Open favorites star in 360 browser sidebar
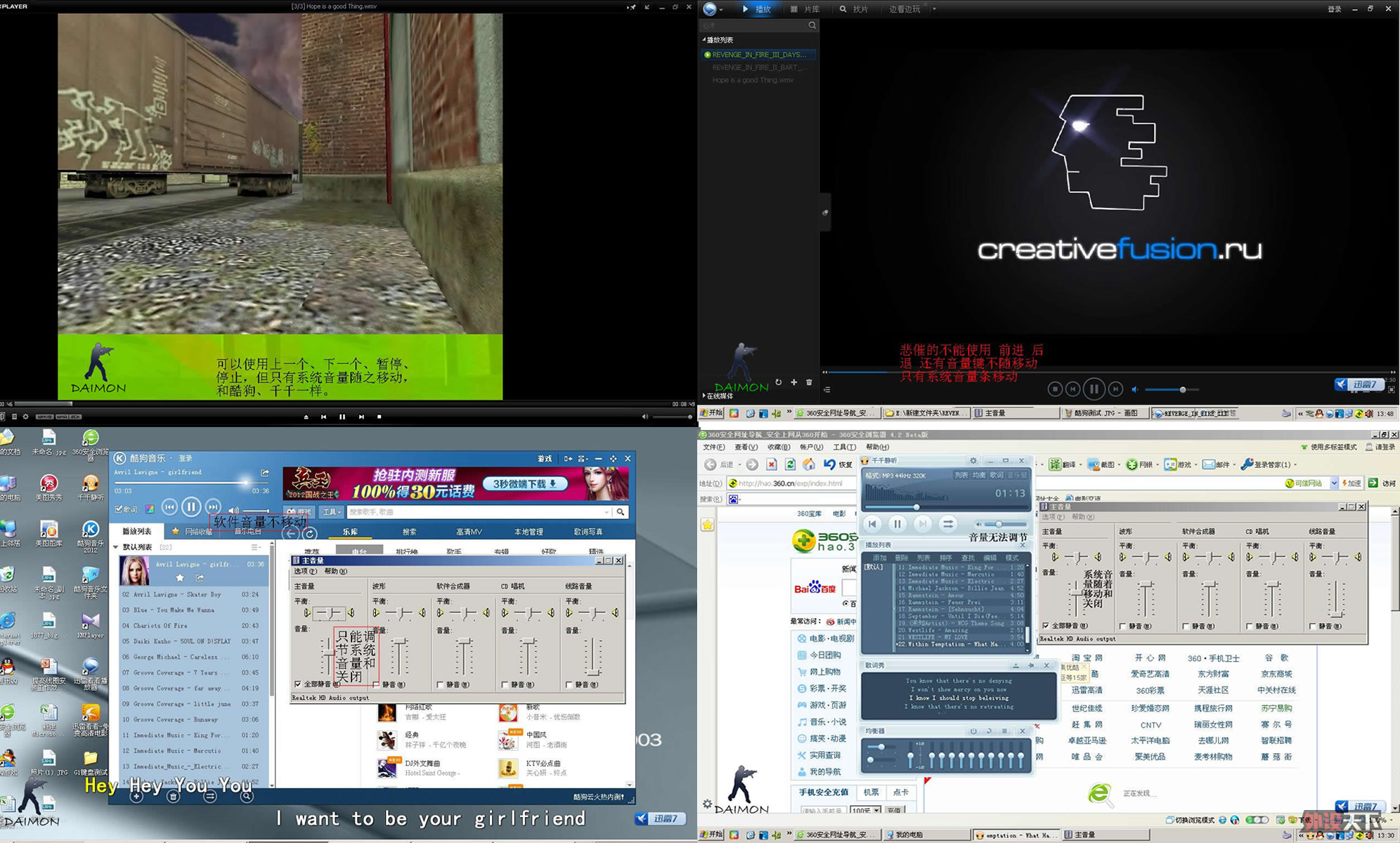Viewport: 1400px width, 843px height. 707,525
